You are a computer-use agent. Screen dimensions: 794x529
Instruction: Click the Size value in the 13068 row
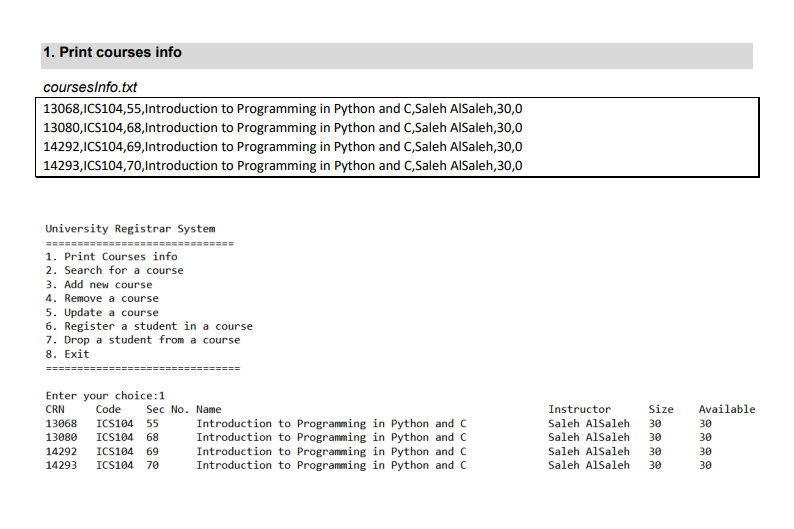(x=655, y=423)
